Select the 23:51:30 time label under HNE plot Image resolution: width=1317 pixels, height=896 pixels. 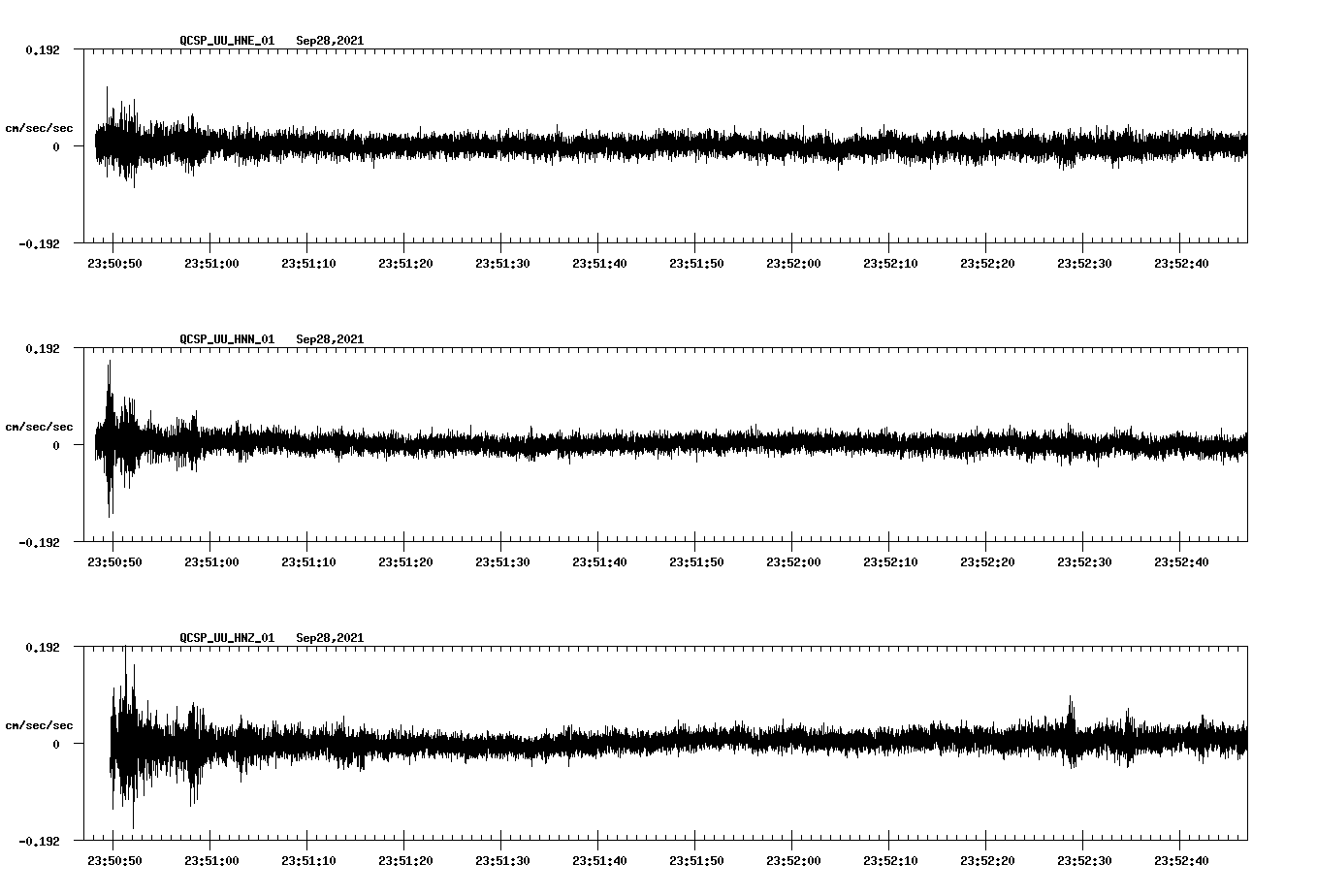[x=502, y=264]
